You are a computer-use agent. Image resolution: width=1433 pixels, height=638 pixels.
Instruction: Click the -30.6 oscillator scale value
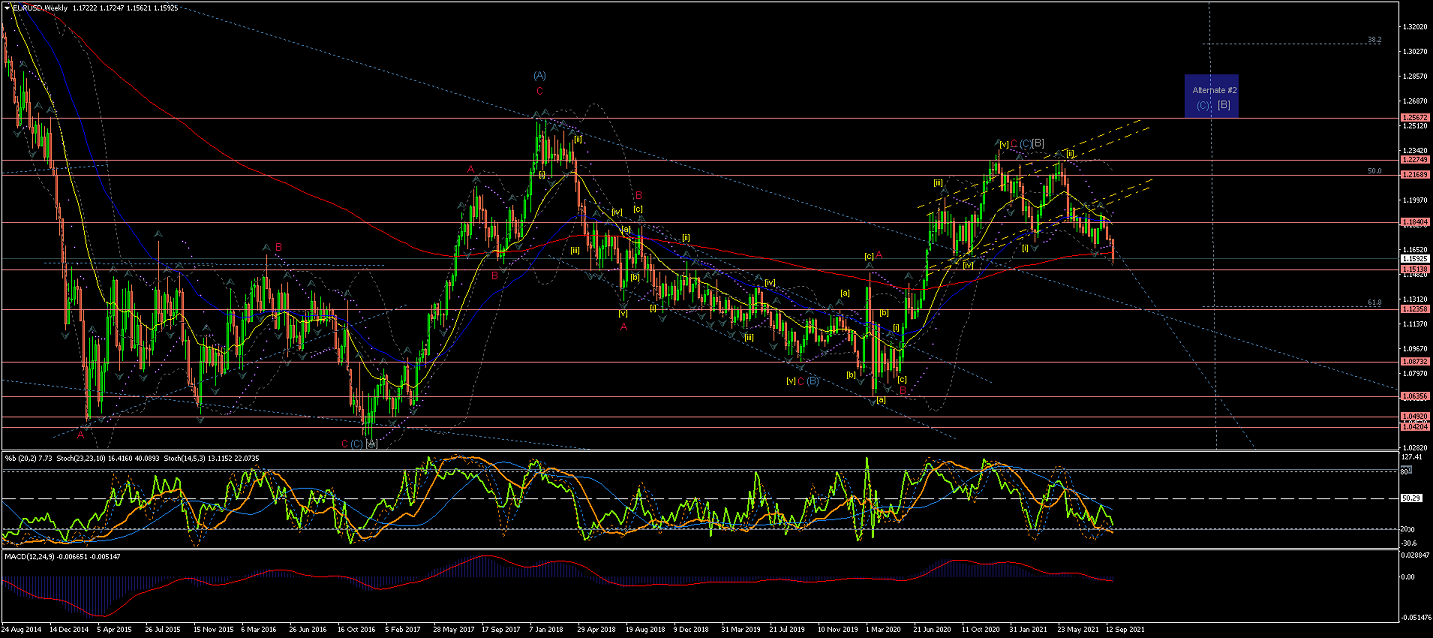tap(1411, 542)
